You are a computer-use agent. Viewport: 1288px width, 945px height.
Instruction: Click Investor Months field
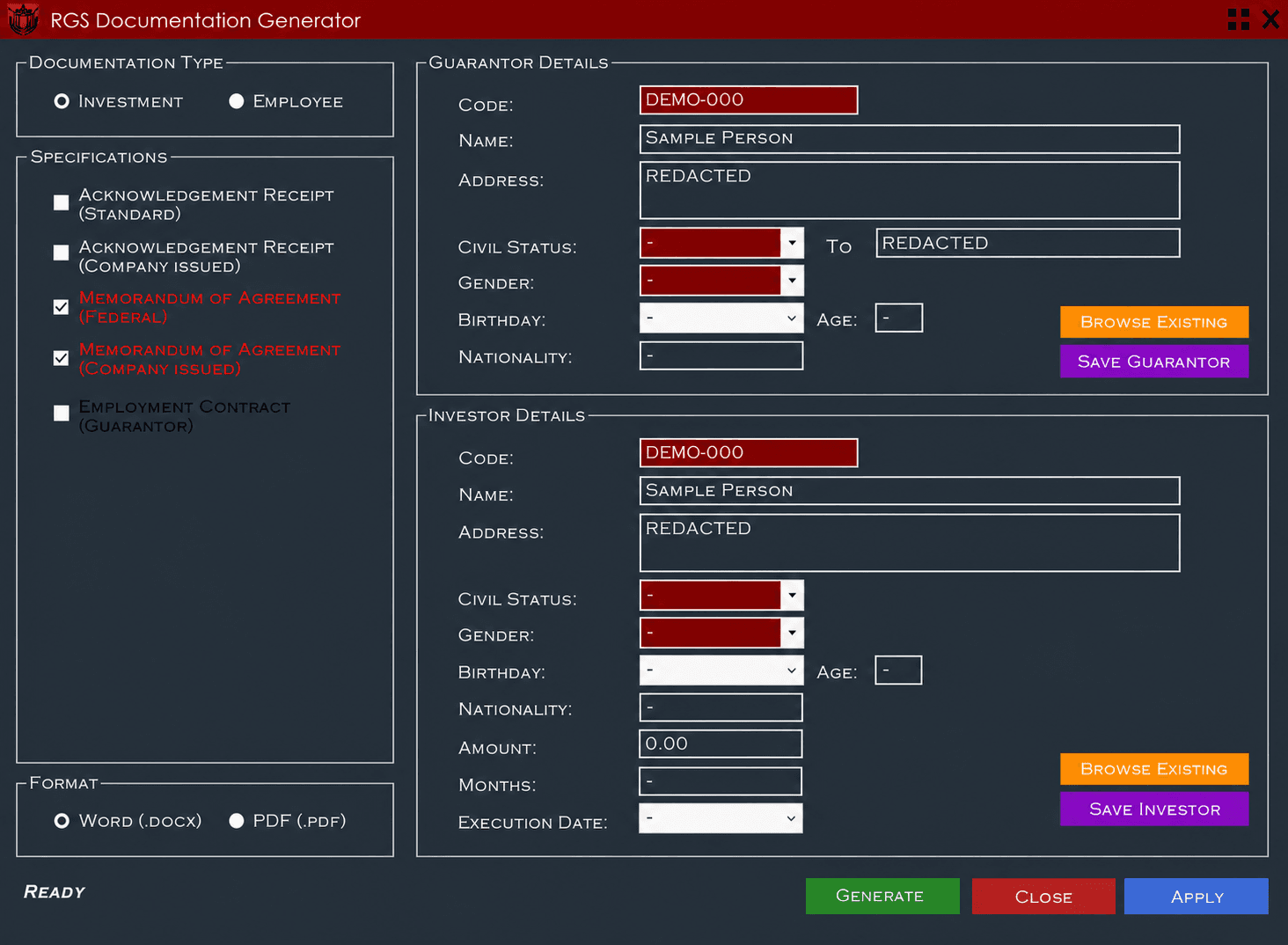pyautogui.click(x=721, y=781)
